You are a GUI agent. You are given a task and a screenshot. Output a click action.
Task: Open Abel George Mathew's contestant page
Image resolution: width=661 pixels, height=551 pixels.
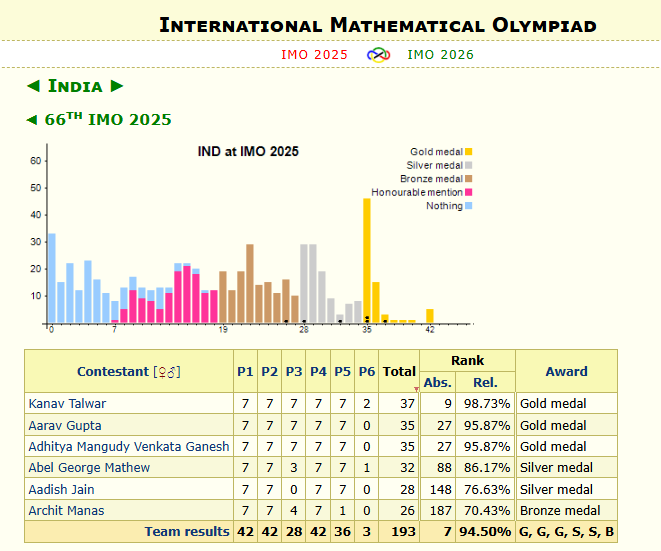click(89, 468)
